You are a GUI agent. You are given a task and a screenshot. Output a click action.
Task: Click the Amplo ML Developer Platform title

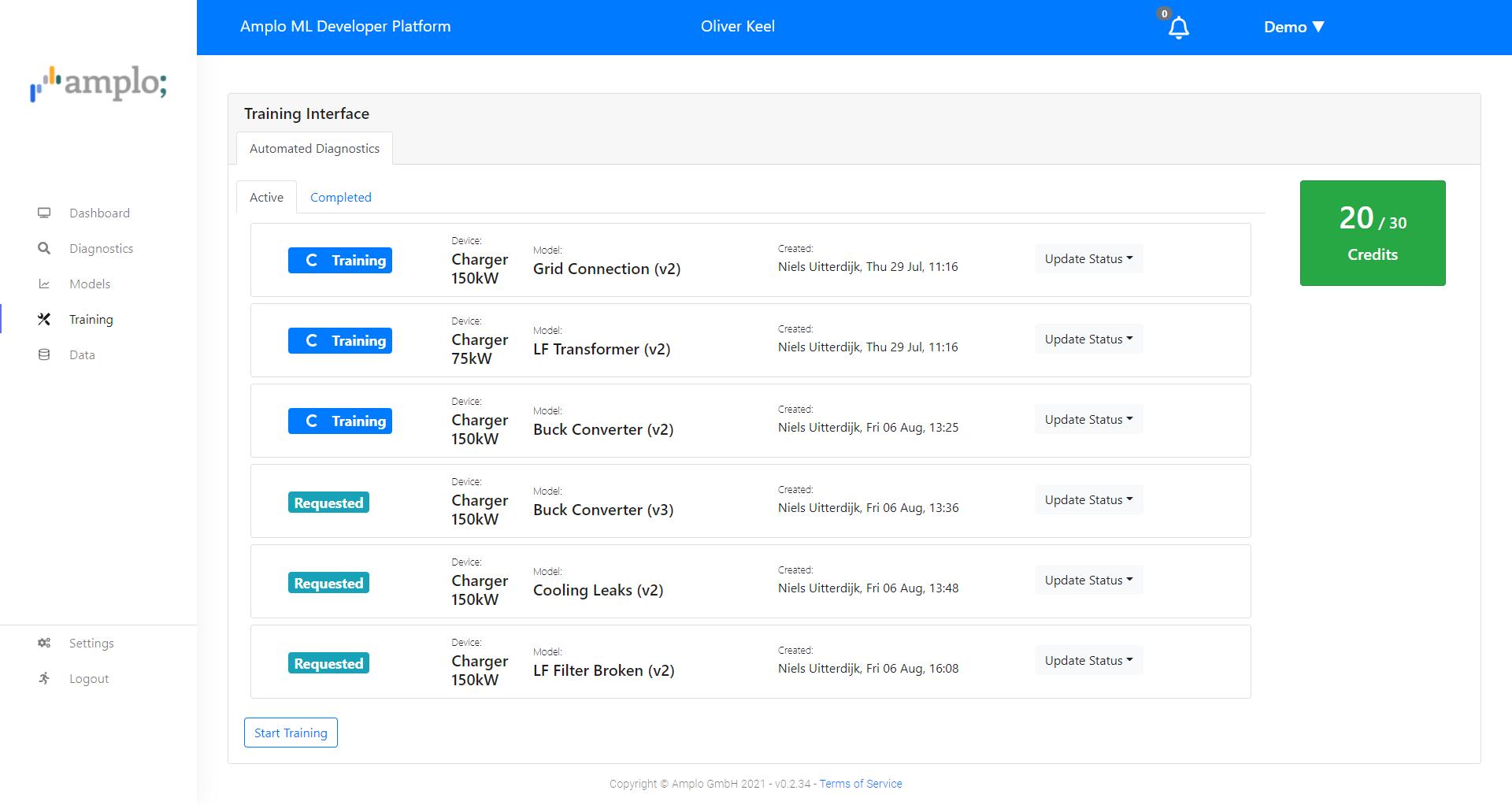click(345, 26)
